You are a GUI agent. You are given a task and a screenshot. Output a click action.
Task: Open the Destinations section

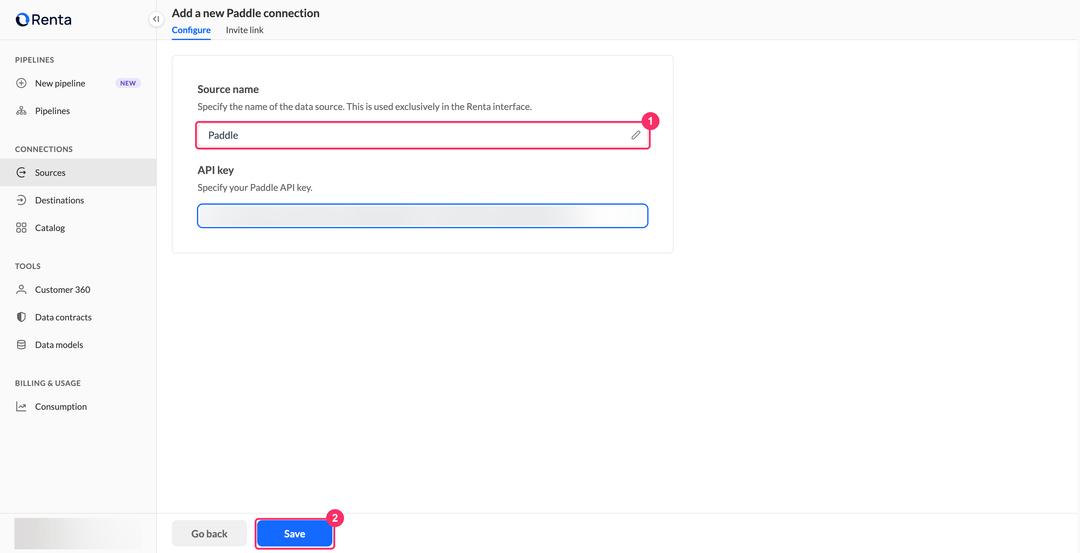coord(78,200)
